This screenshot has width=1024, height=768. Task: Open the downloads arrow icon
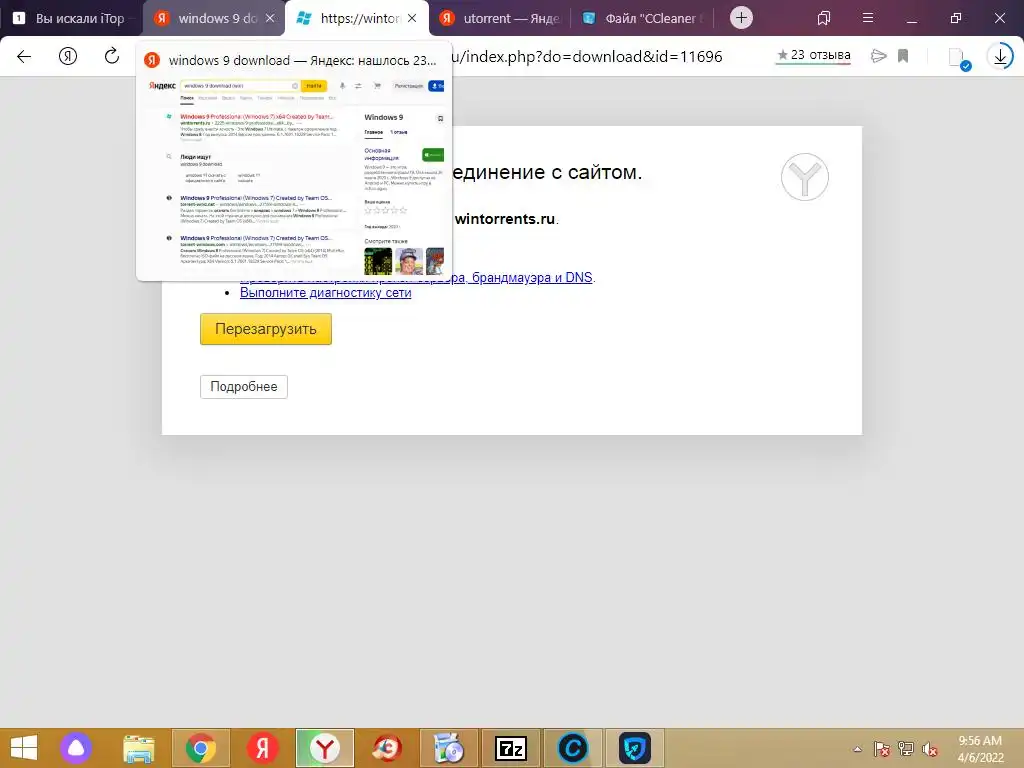coord(1000,57)
